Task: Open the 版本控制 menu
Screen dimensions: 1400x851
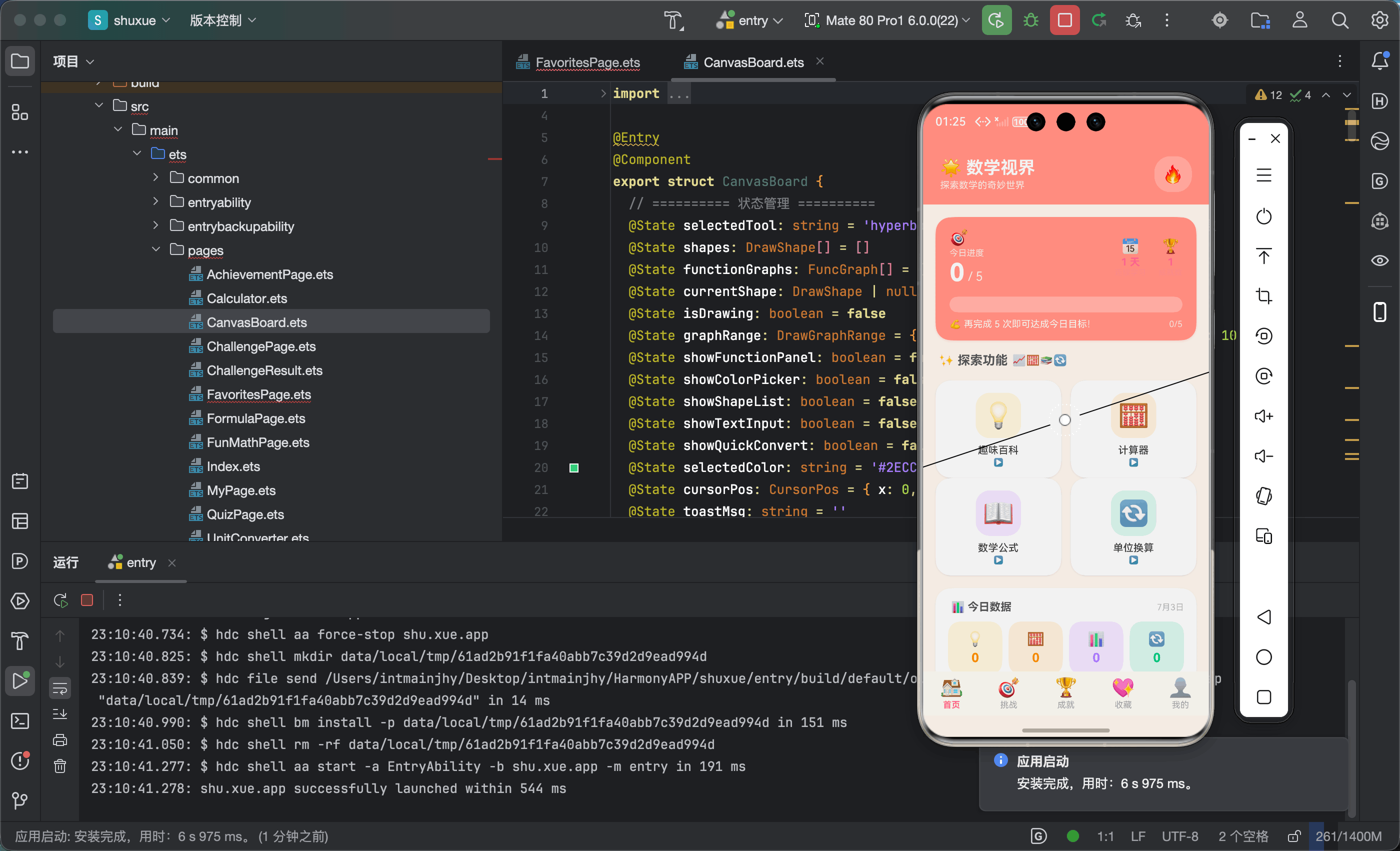Action: click(x=222, y=20)
